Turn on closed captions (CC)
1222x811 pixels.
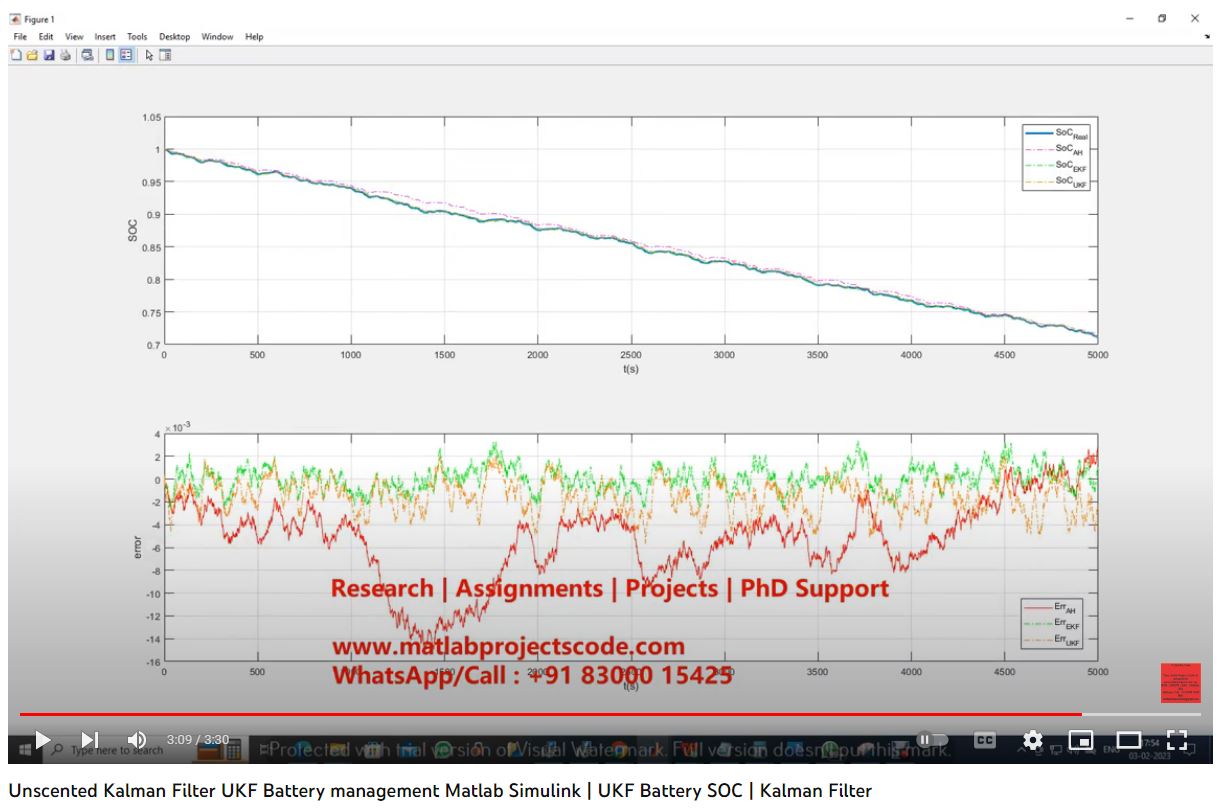point(985,740)
